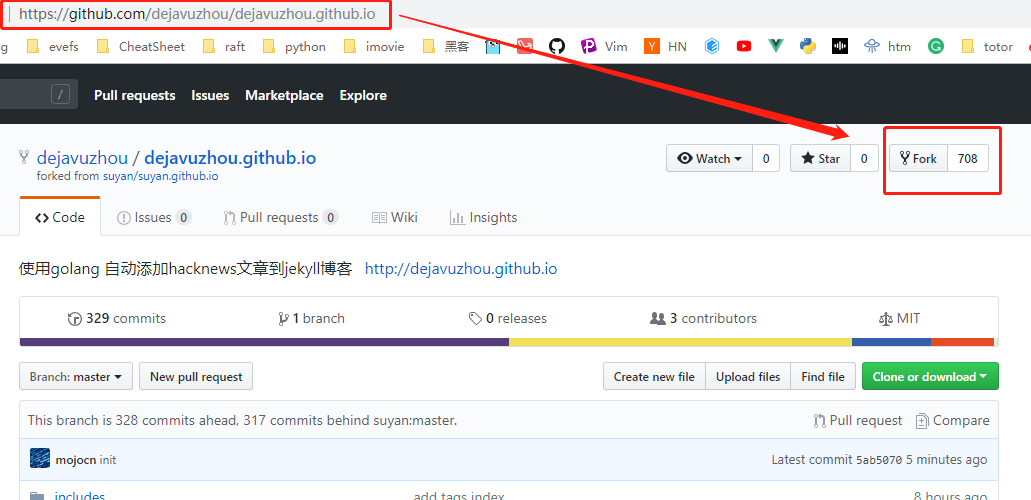Click Upload files button
Viewport: 1031px width, 500px height.
click(x=748, y=376)
